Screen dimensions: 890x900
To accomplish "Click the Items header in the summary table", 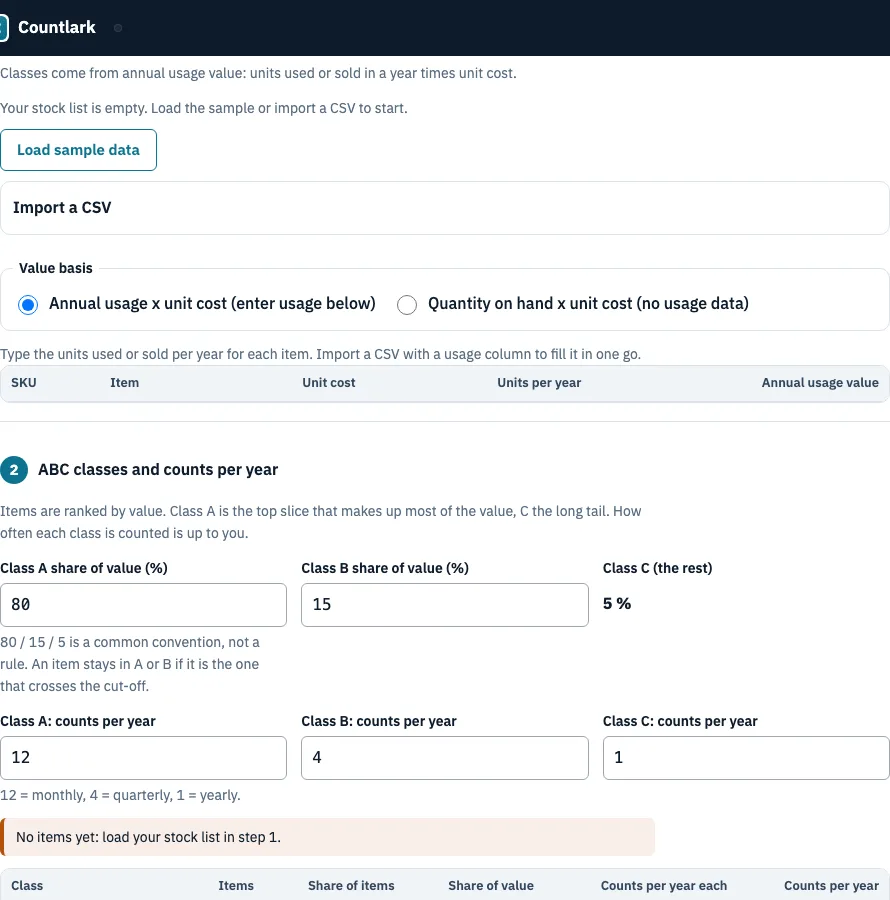I will 236,886.
